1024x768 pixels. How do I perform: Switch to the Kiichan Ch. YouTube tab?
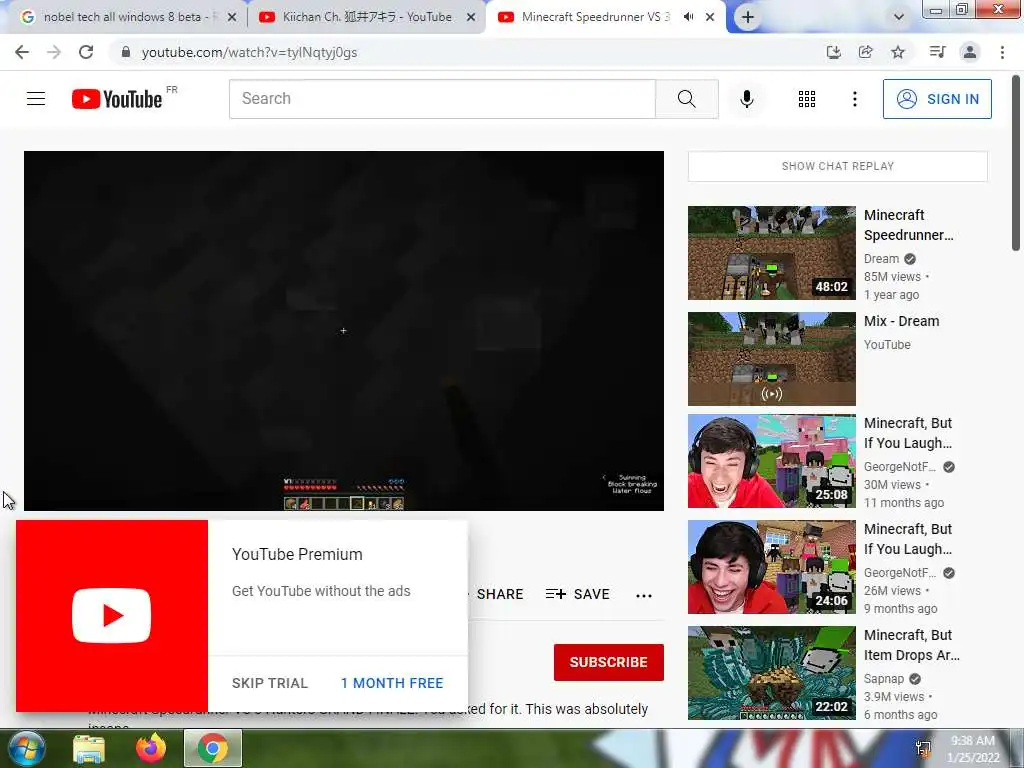367,17
